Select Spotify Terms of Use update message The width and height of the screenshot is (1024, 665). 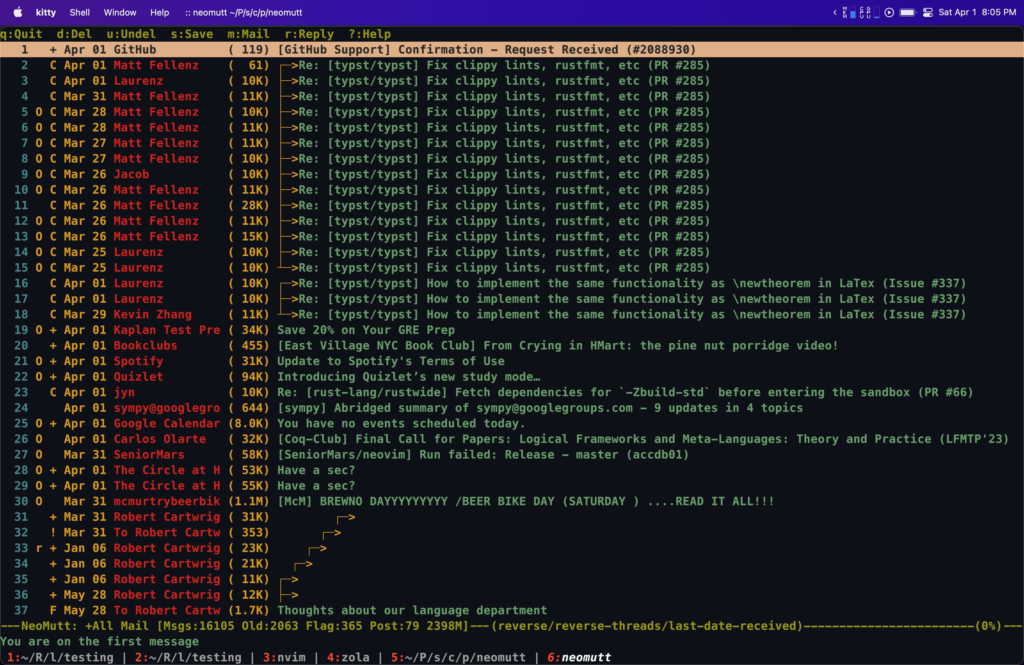click(x=512, y=361)
